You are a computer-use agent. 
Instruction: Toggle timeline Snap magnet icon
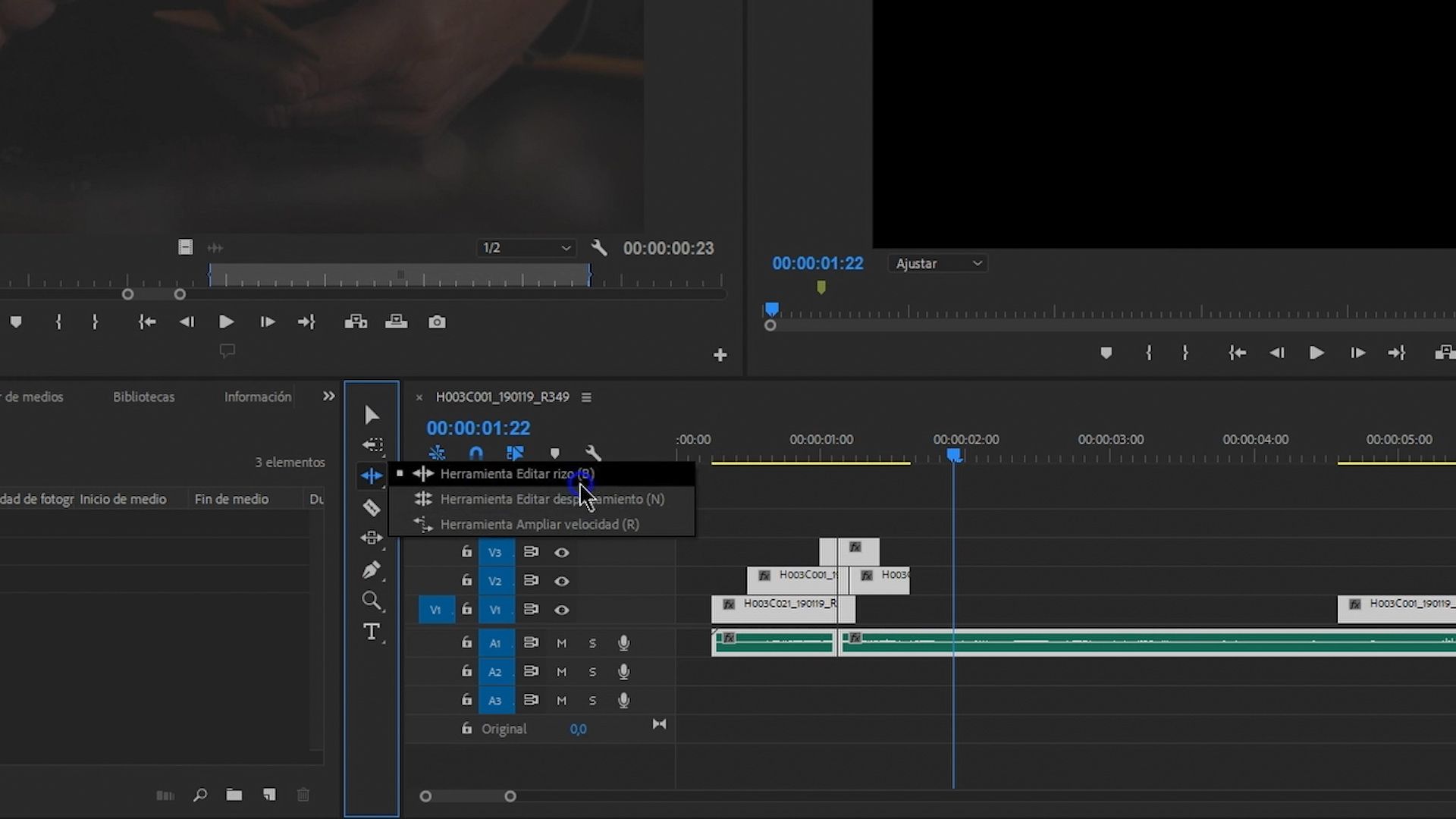pyautogui.click(x=476, y=453)
